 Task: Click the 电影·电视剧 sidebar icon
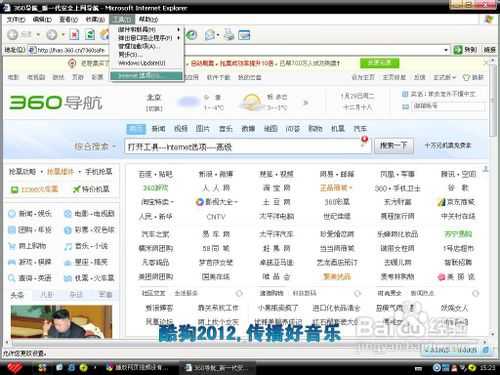pyautogui.click(x=68, y=214)
